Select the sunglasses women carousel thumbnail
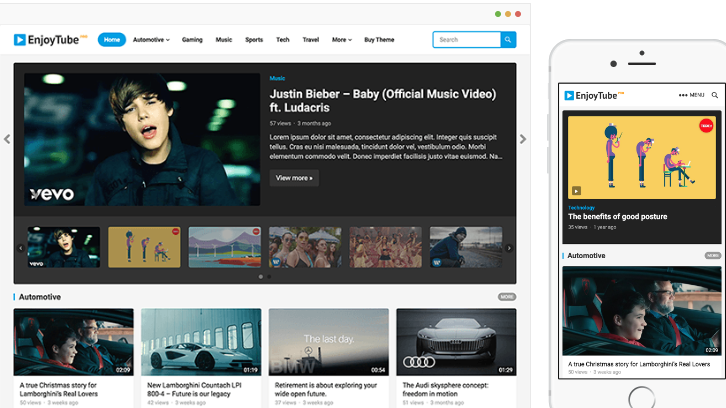The image size is (726, 408). [305, 247]
